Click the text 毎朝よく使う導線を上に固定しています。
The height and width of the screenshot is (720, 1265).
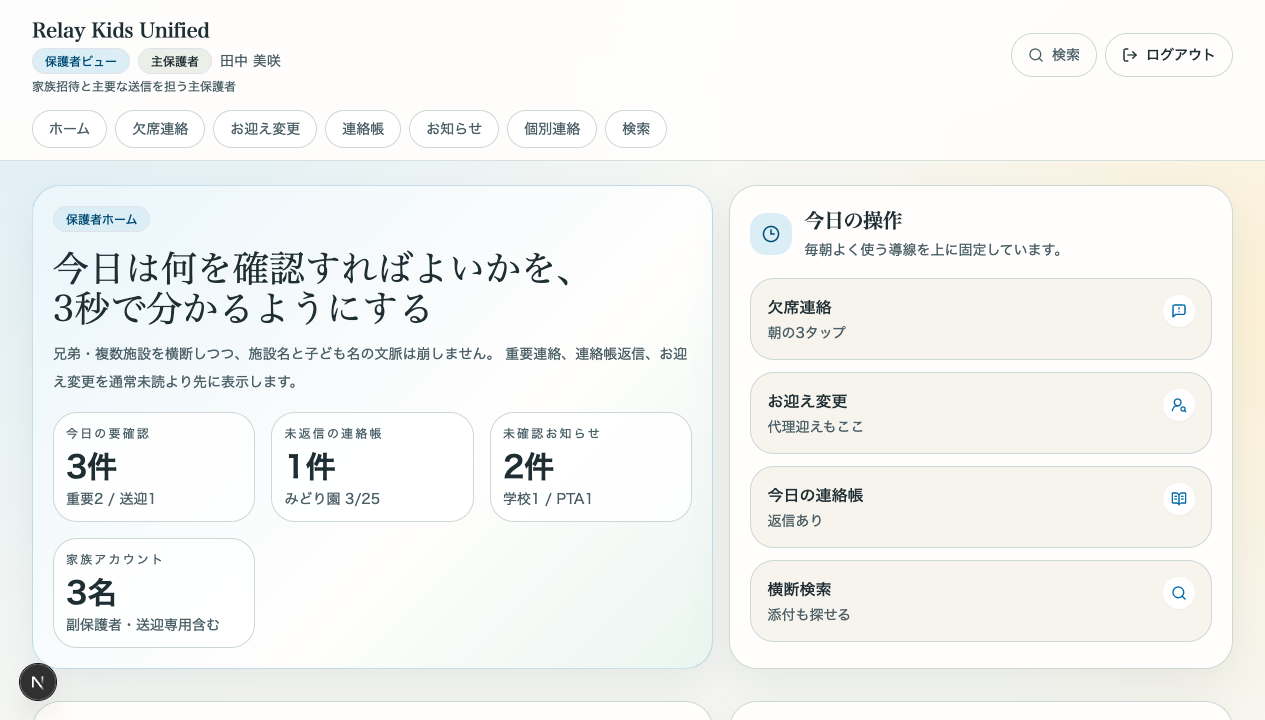click(936, 250)
